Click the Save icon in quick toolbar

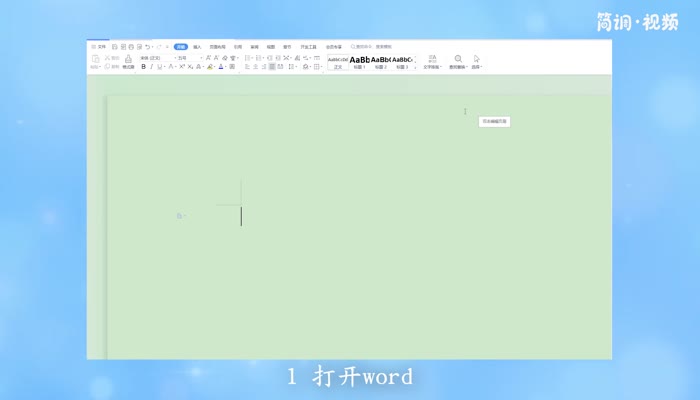(x=115, y=46)
